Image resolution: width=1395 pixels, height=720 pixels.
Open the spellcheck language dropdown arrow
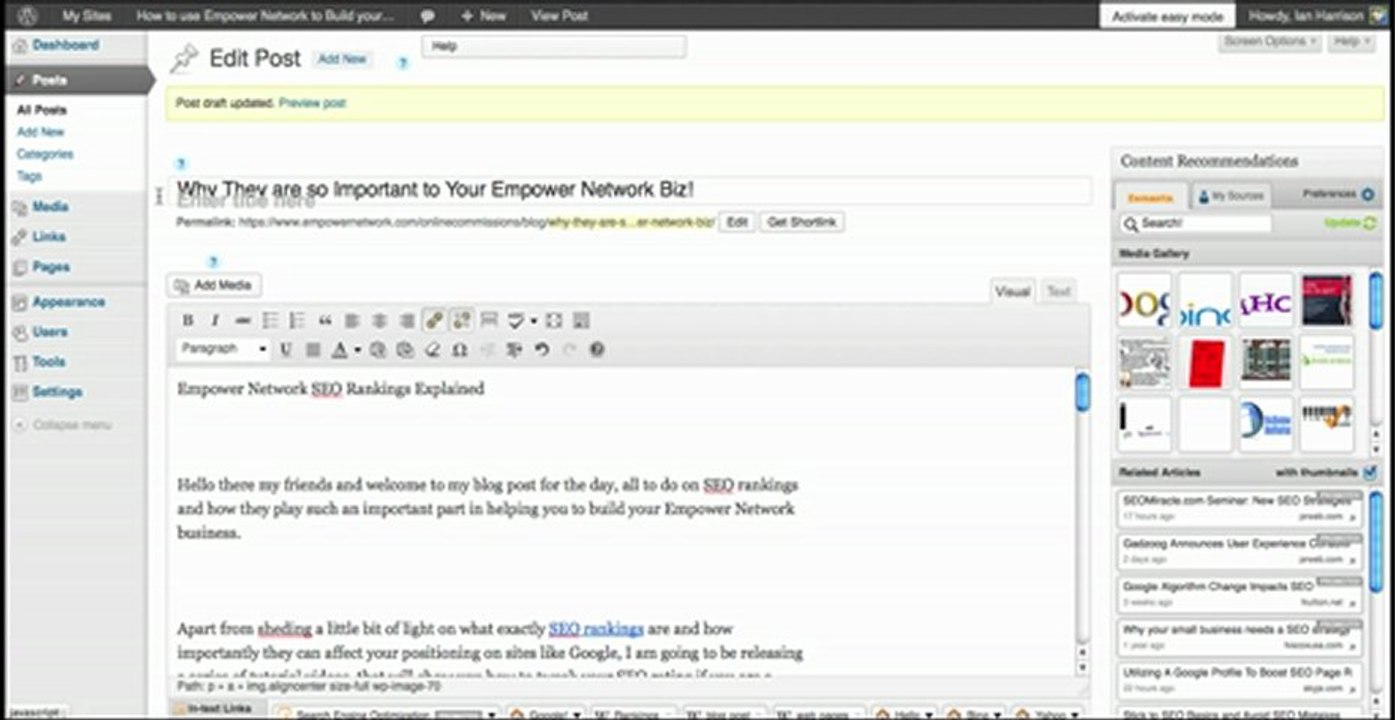coord(534,321)
